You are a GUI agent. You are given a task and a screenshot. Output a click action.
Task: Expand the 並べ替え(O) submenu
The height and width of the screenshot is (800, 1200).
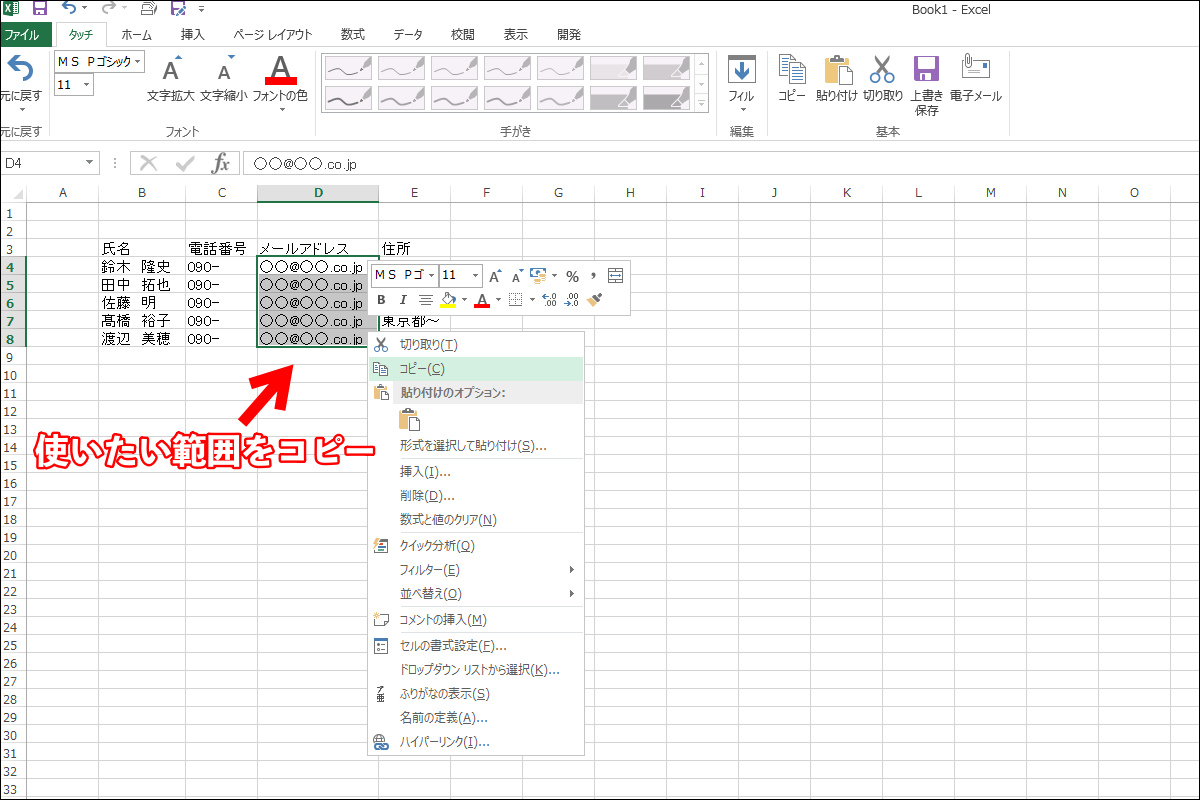click(x=476, y=594)
